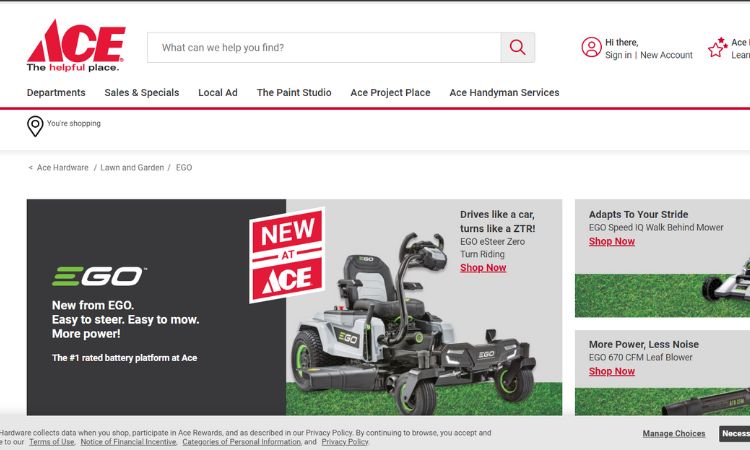This screenshot has width=750, height=450.
Task: Open the Privacy Policy link in cookie banner
Action: pos(345,442)
